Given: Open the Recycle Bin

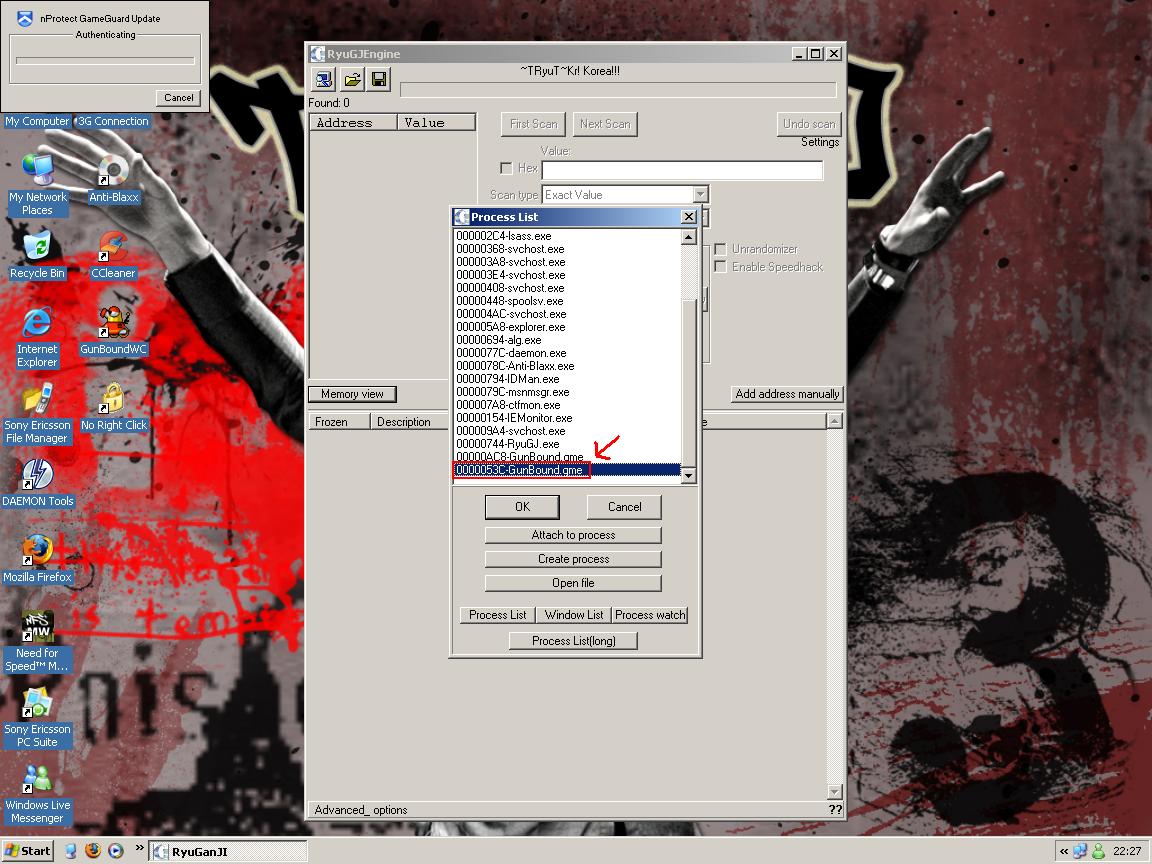Looking at the screenshot, I should coord(37,254).
